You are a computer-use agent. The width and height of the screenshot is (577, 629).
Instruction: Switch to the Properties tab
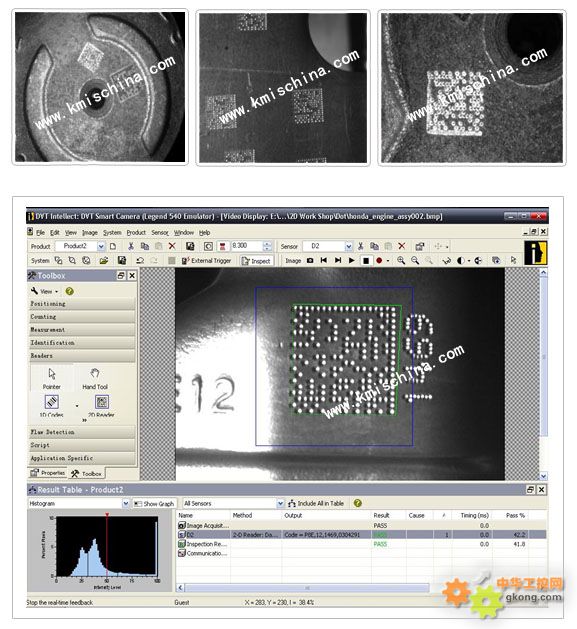click(48, 473)
